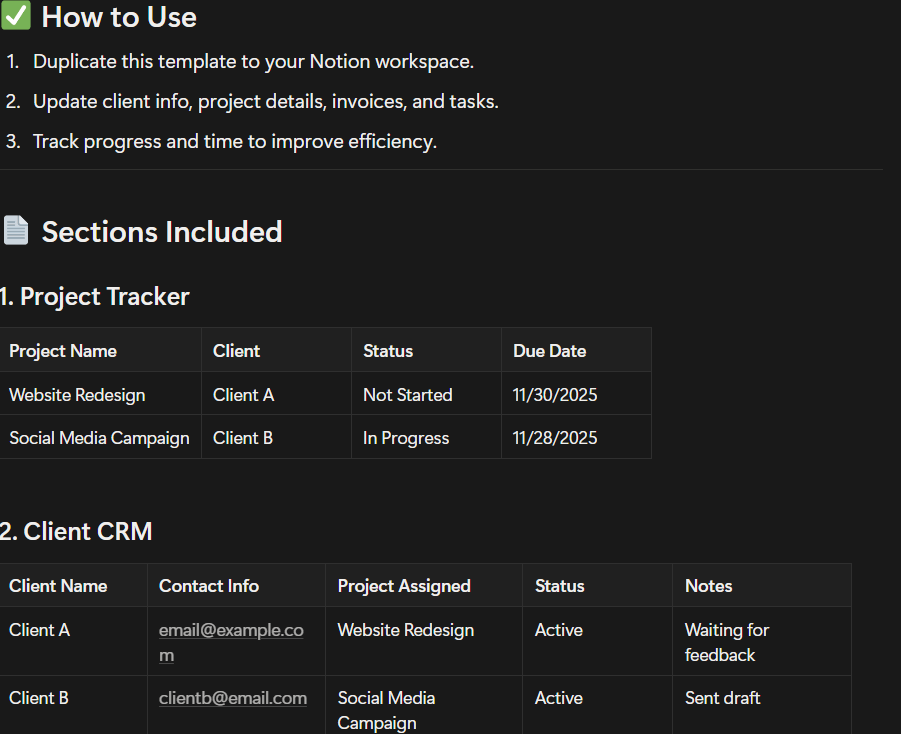
Task: Select the "11/30/2025" due date cell
Action: pyautogui.click(x=576, y=394)
